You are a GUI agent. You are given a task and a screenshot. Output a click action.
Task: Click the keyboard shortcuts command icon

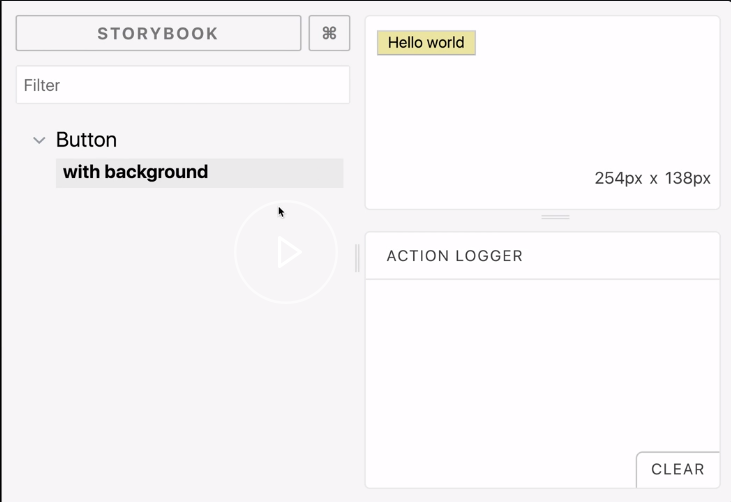pos(329,33)
